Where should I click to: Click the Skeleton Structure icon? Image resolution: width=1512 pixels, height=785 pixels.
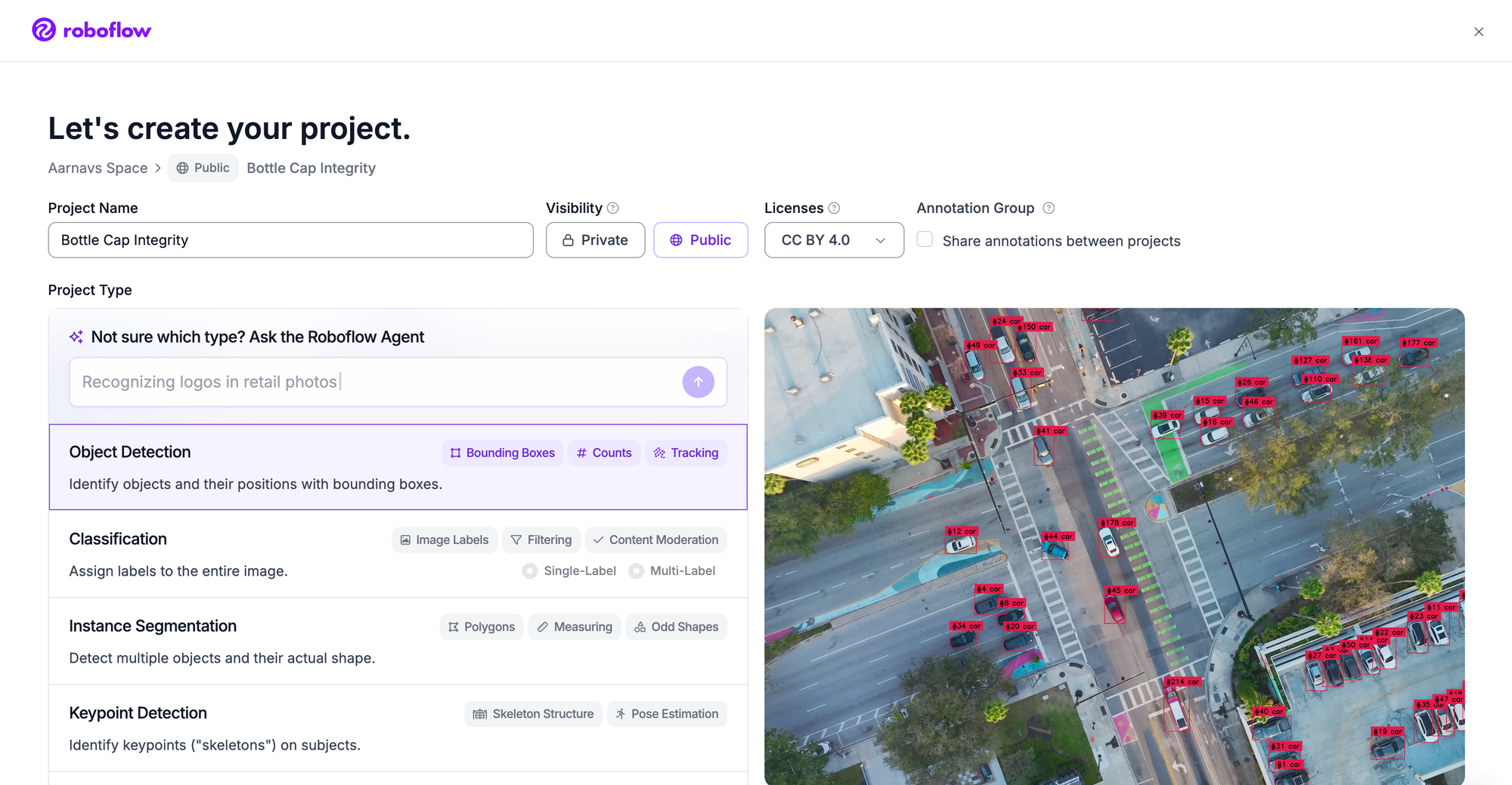pos(480,714)
